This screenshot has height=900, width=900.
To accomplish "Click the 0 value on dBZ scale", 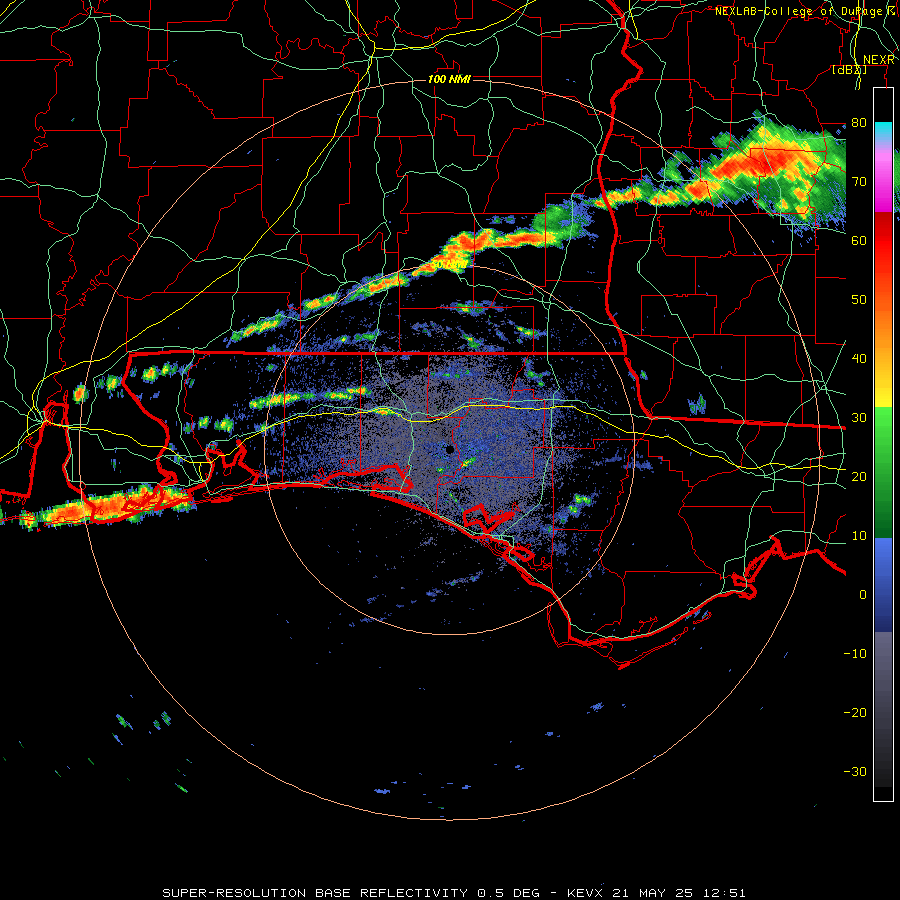I will [x=863, y=595].
